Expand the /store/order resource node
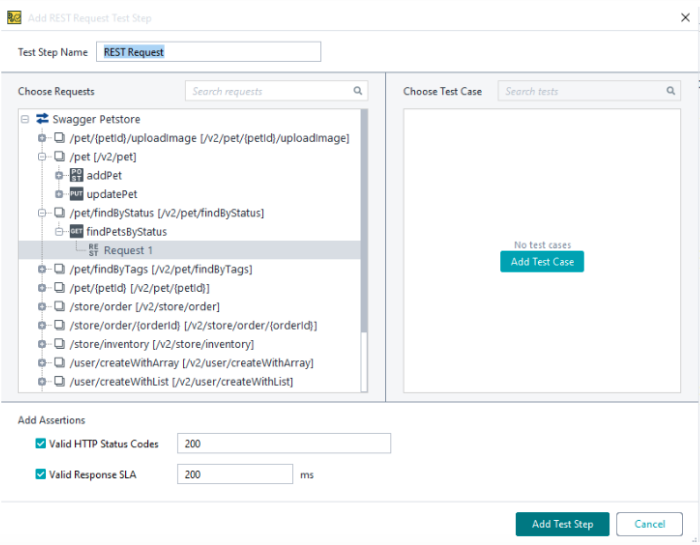700x545 pixels. pos(42,306)
